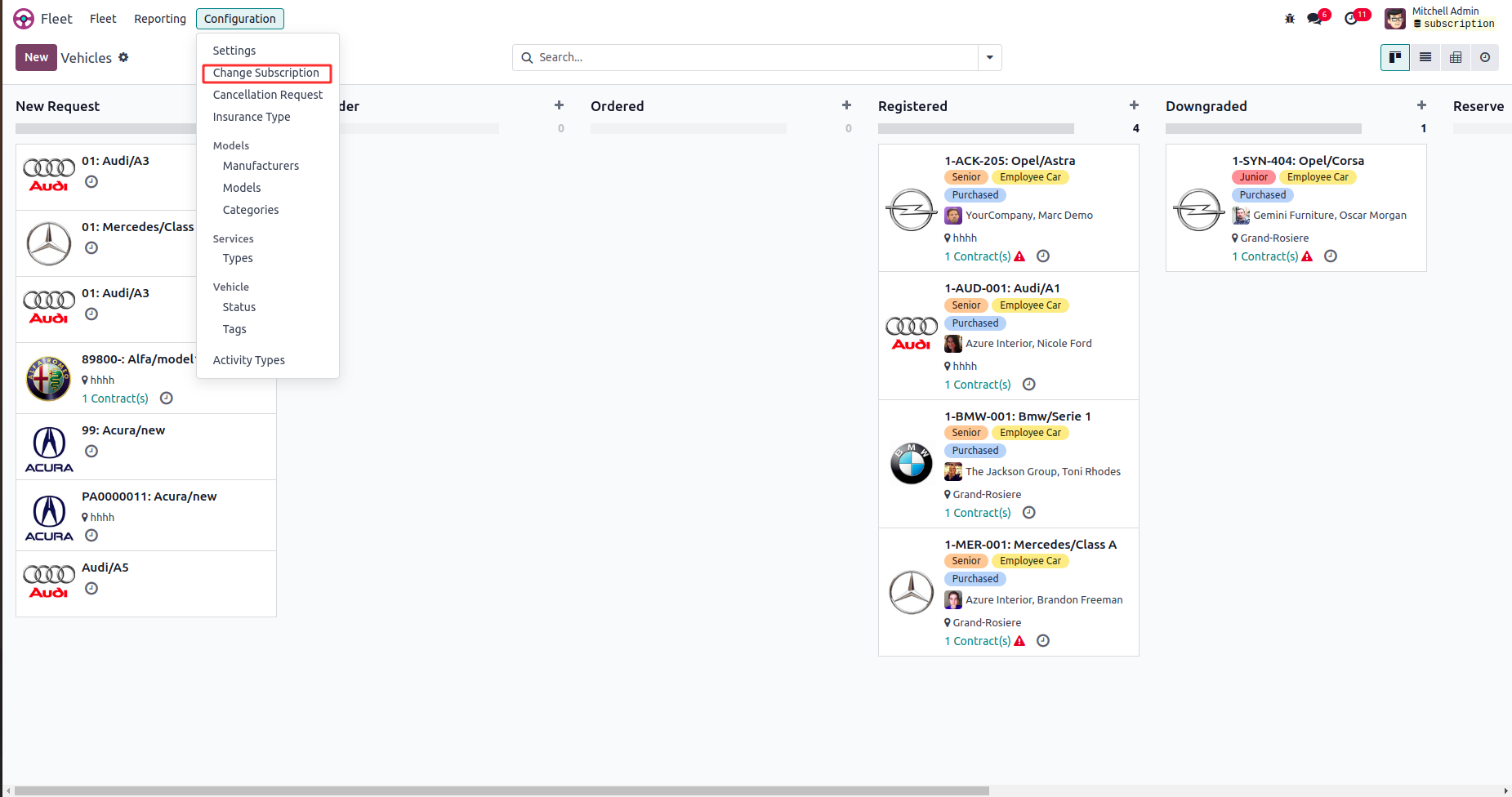Screen dimensions: 1512x797
Task: Click the horizontal scrollbar at bottom
Action: coord(502,790)
